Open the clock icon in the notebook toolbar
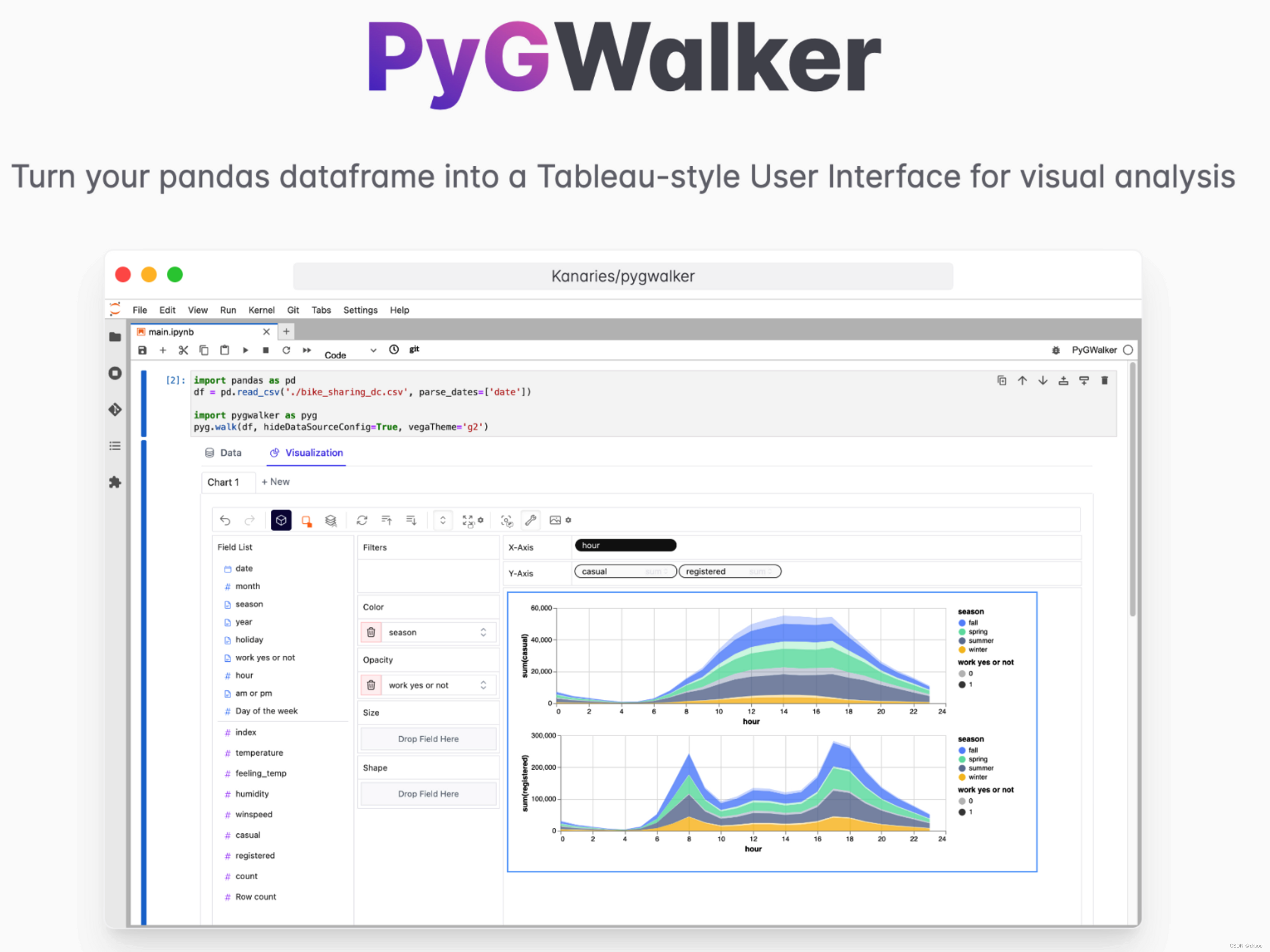Image resolution: width=1270 pixels, height=952 pixels. pyautogui.click(x=394, y=349)
